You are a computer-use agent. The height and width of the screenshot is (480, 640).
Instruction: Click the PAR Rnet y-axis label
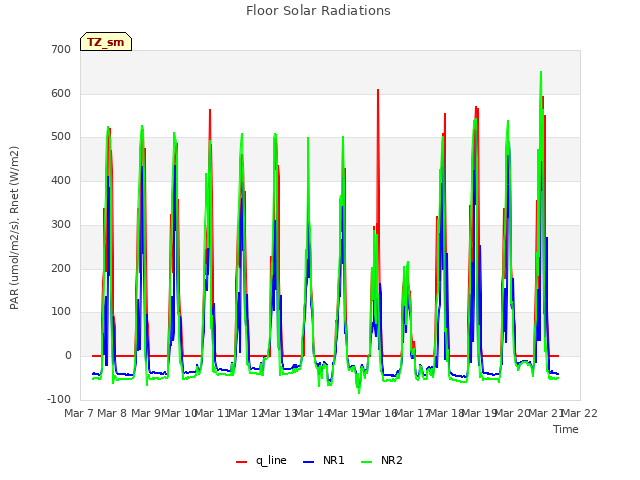(14, 228)
